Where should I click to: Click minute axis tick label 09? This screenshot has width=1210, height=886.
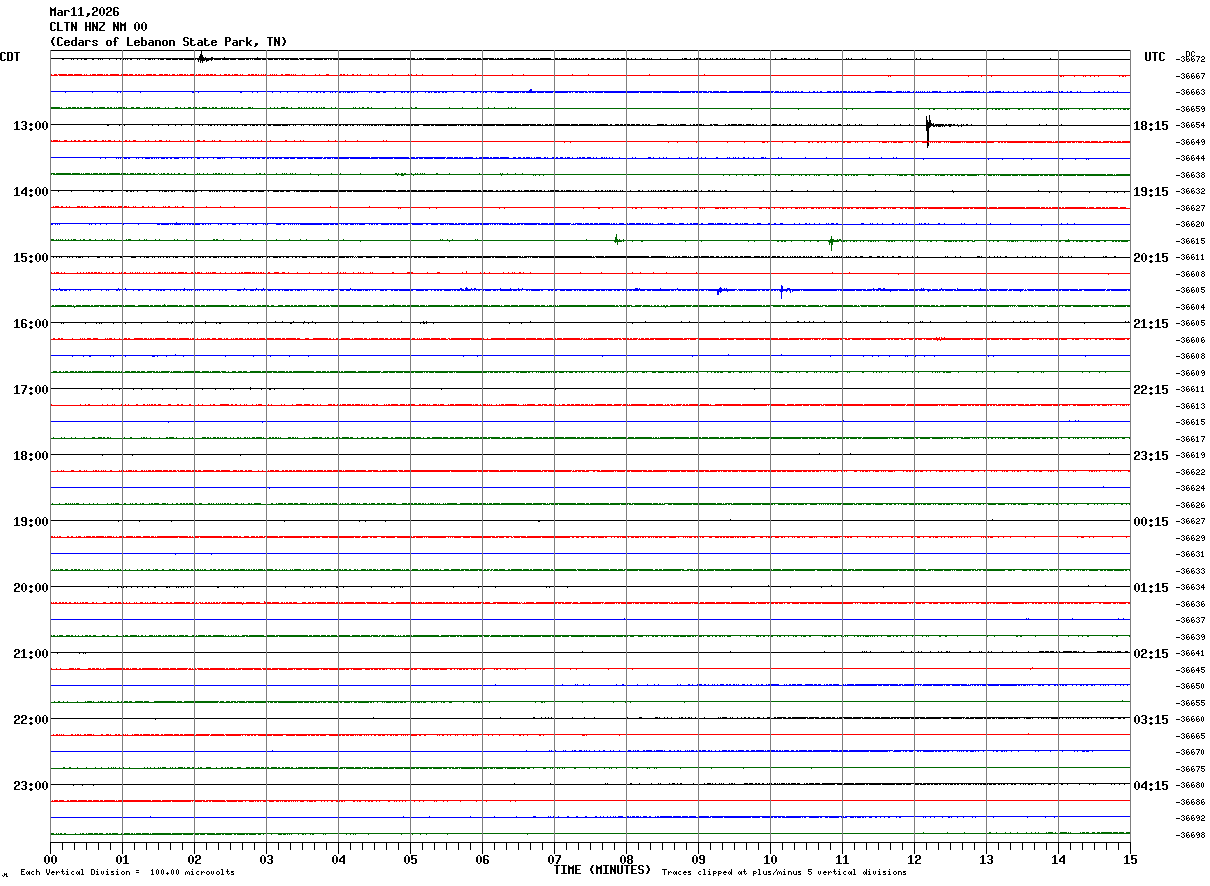point(698,860)
